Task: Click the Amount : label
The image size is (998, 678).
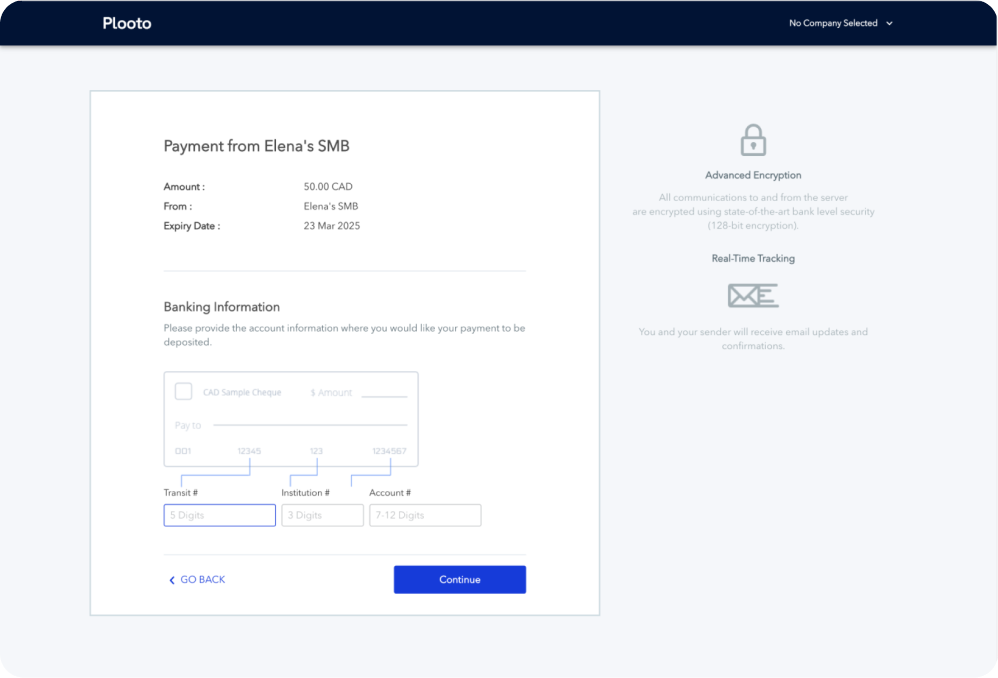Action: click(x=184, y=187)
